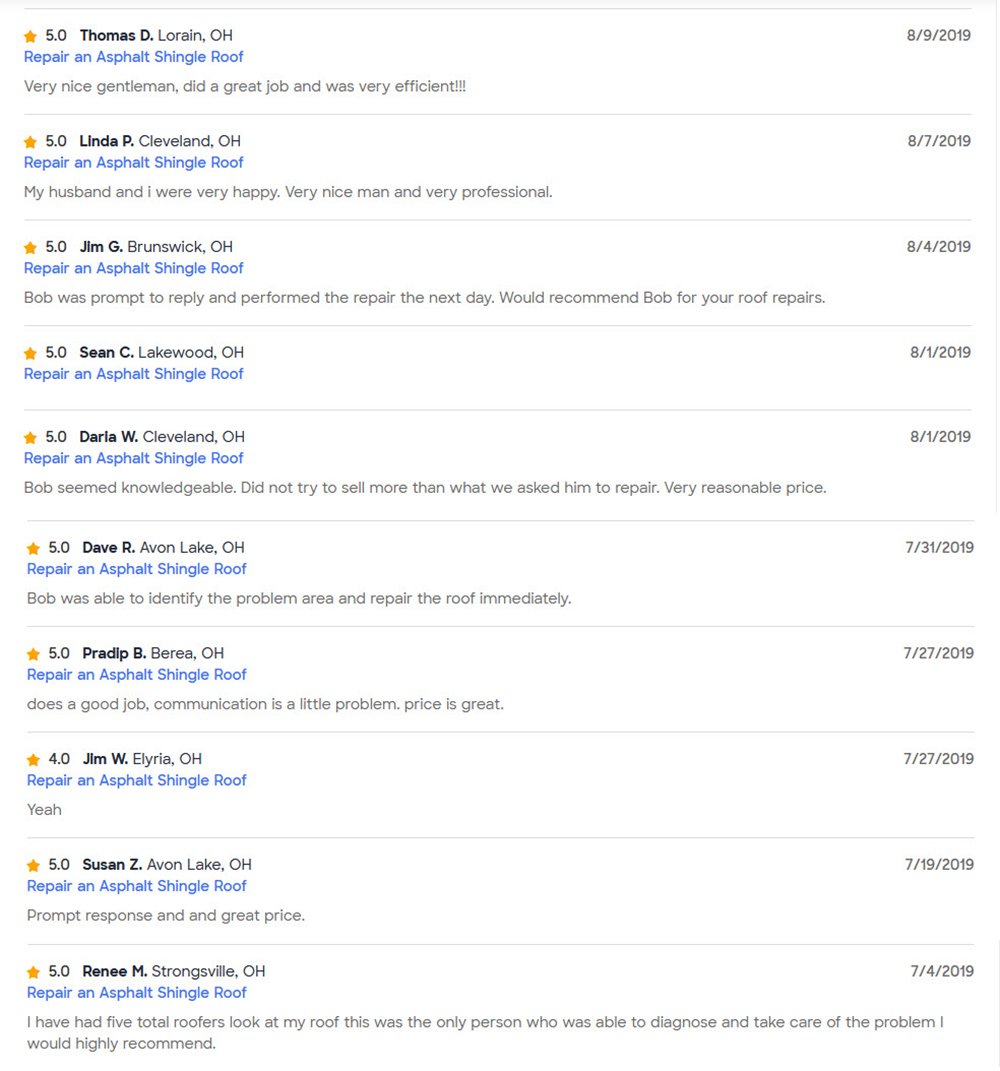The image size is (1000, 1071).
Task: Open the Asphalt Shingle Roof link under Dave R.
Action: pyautogui.click(x=137, y=569)
